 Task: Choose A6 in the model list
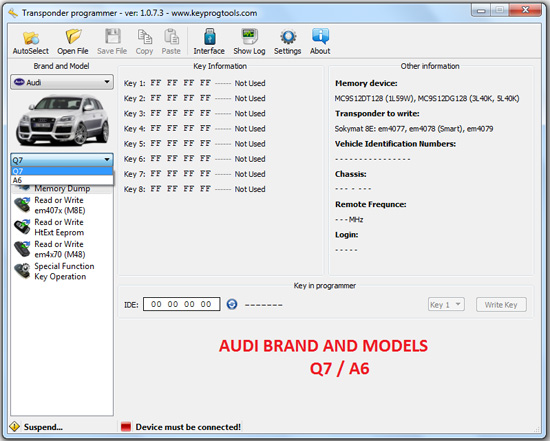[62, 180]
